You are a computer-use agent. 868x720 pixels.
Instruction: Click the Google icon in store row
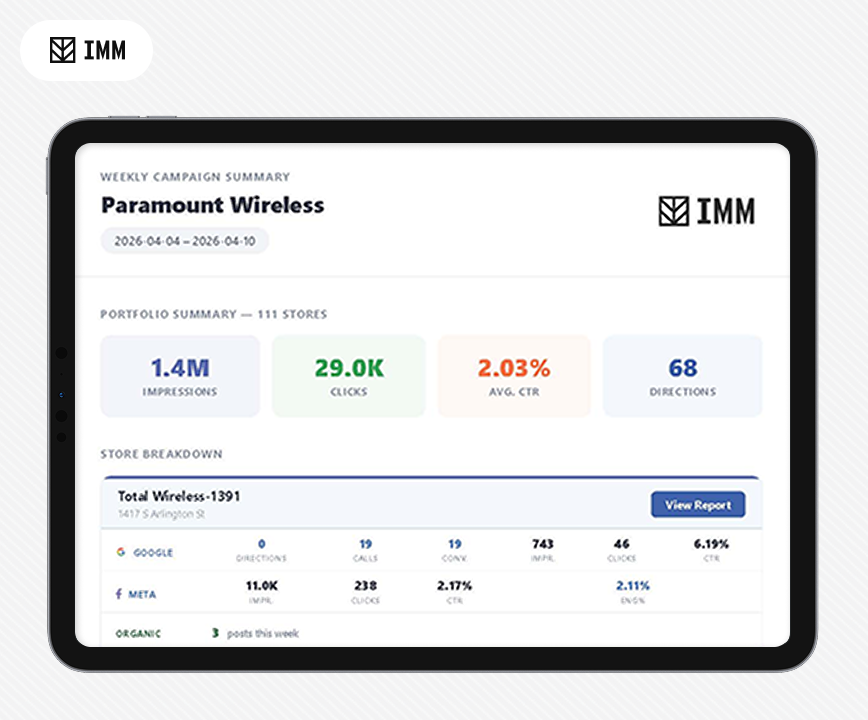coord(121,552)
